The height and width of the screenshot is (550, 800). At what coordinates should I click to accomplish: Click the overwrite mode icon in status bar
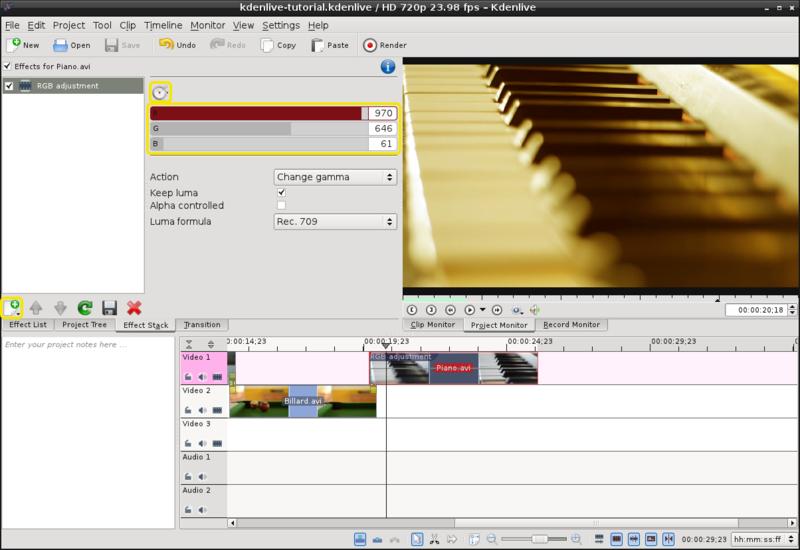coord(378,539)
